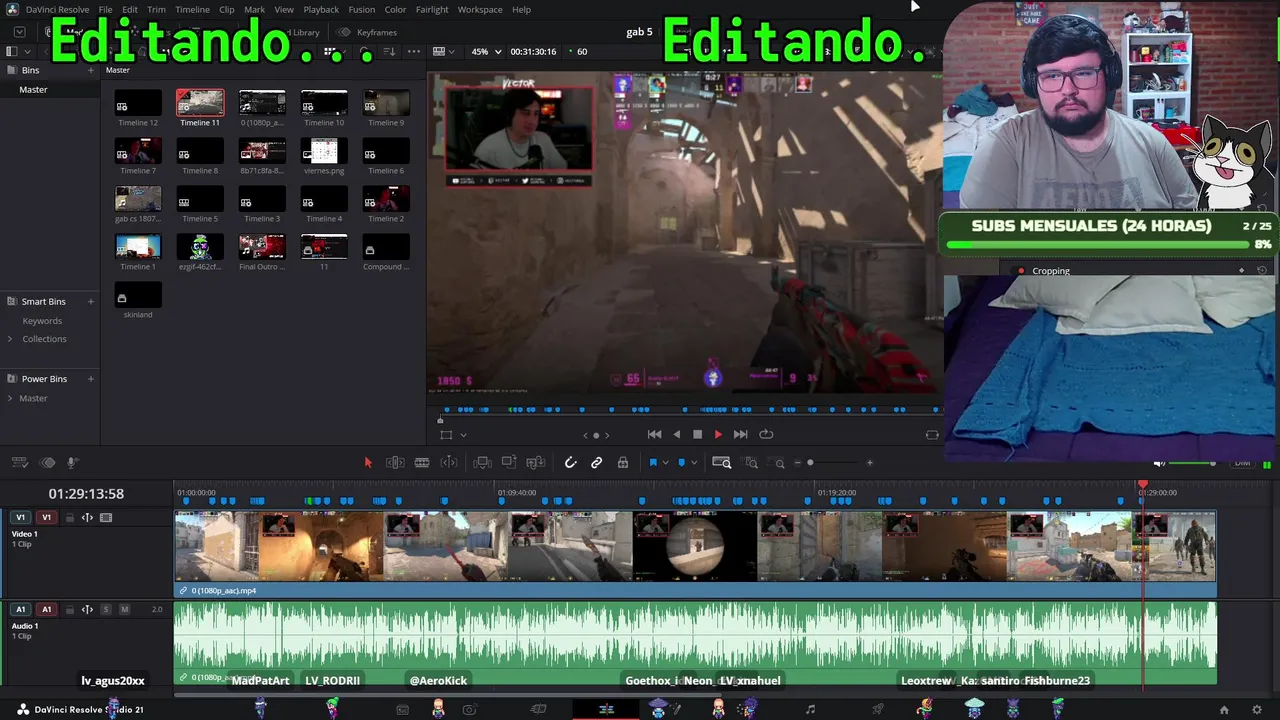Toggle Loop playback

pos(766,434)
